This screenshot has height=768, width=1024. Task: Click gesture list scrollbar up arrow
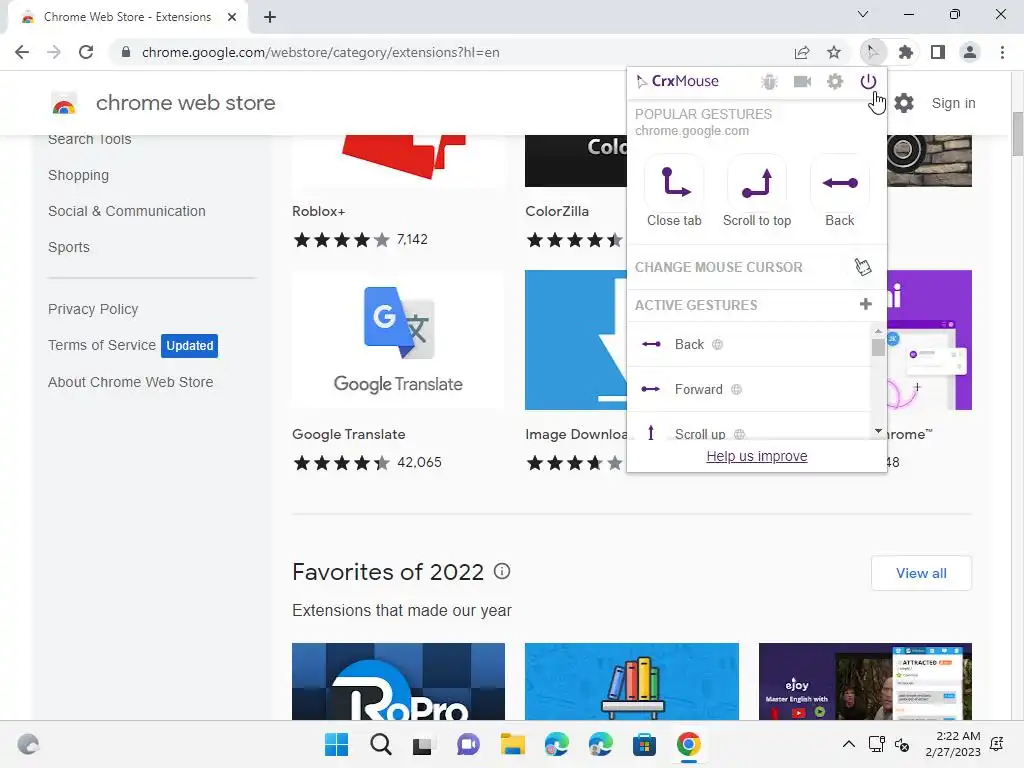point(878,330)
